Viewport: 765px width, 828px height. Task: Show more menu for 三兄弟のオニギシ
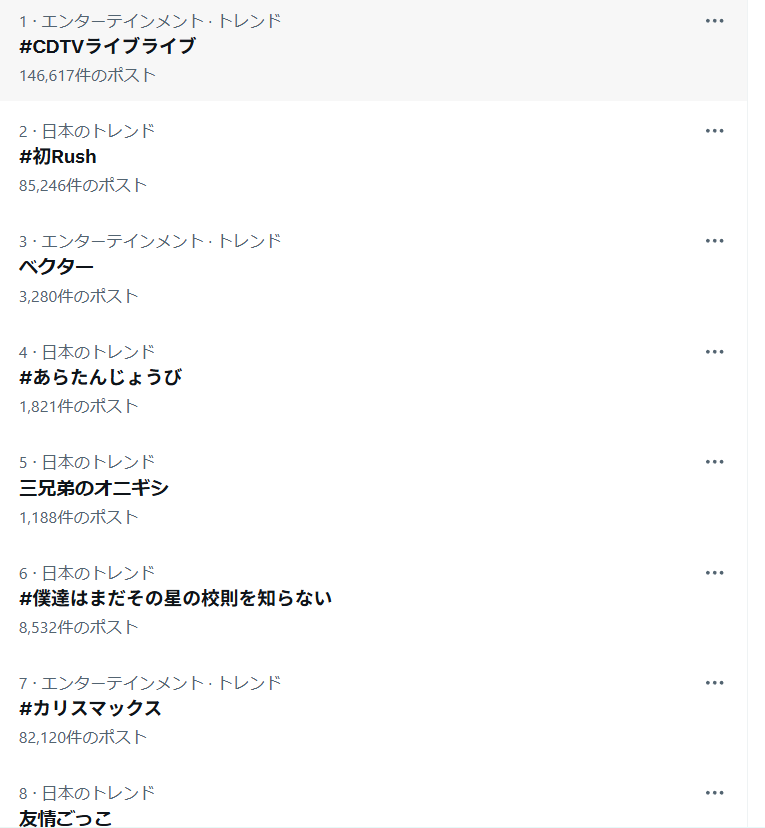[714, 462]
